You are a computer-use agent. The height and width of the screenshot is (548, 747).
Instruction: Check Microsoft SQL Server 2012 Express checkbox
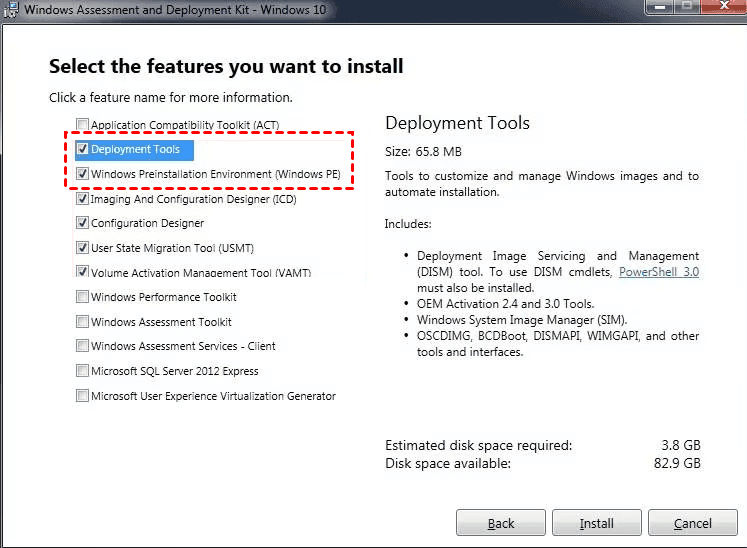pos(82,371)
